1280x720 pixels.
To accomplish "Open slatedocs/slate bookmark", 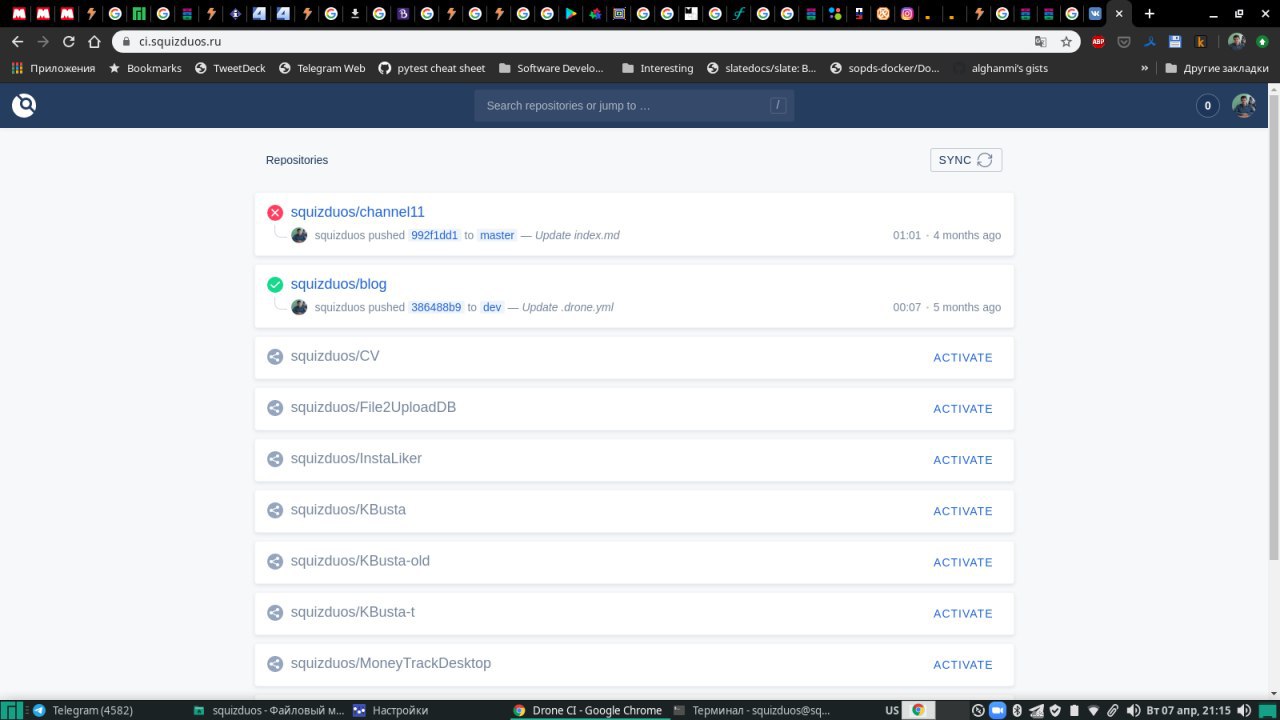I will (762, 68).
